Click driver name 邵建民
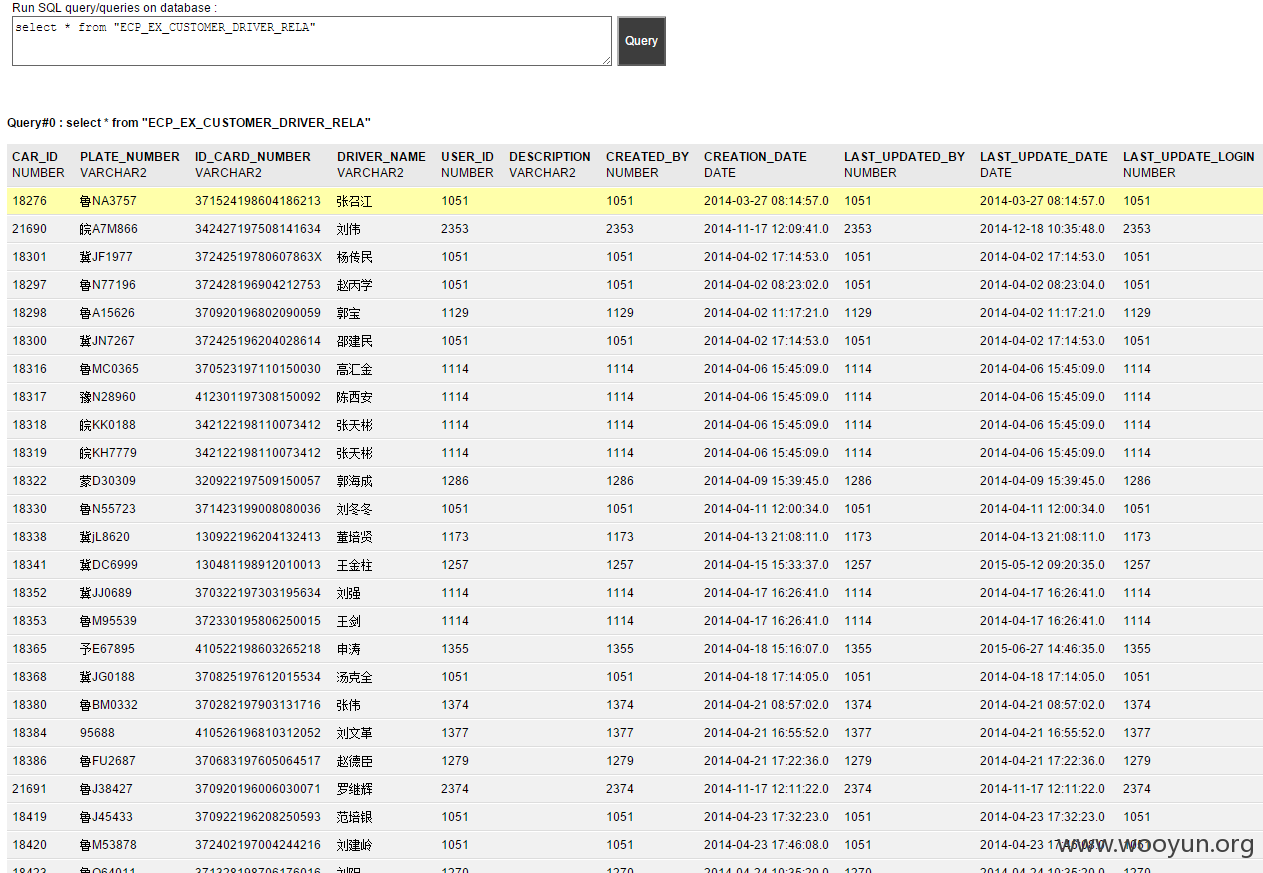The width and height of the screenshot is (1263, 873). tap(355, 341)
